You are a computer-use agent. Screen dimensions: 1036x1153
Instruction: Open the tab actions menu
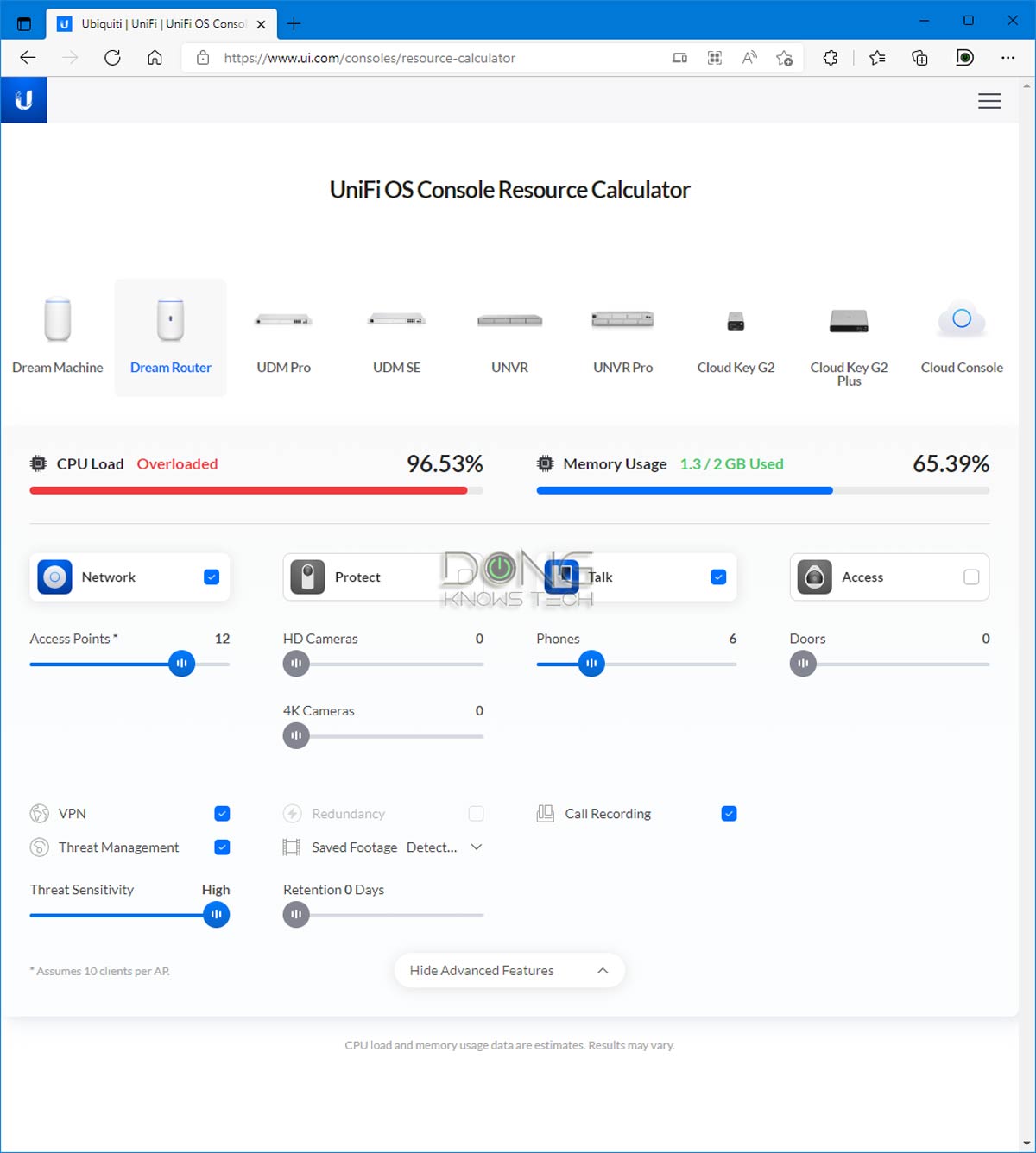pyautogui.click(x=24, y=24)
